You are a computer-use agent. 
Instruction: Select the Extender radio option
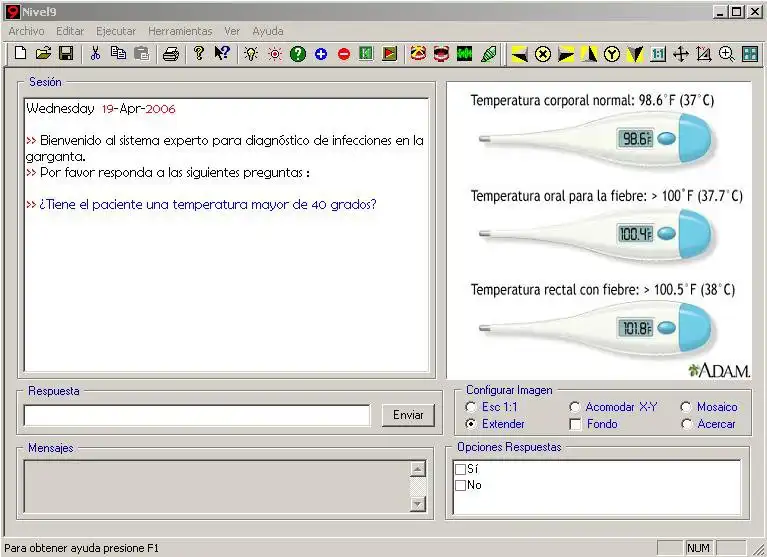click(x=471, y=424)
